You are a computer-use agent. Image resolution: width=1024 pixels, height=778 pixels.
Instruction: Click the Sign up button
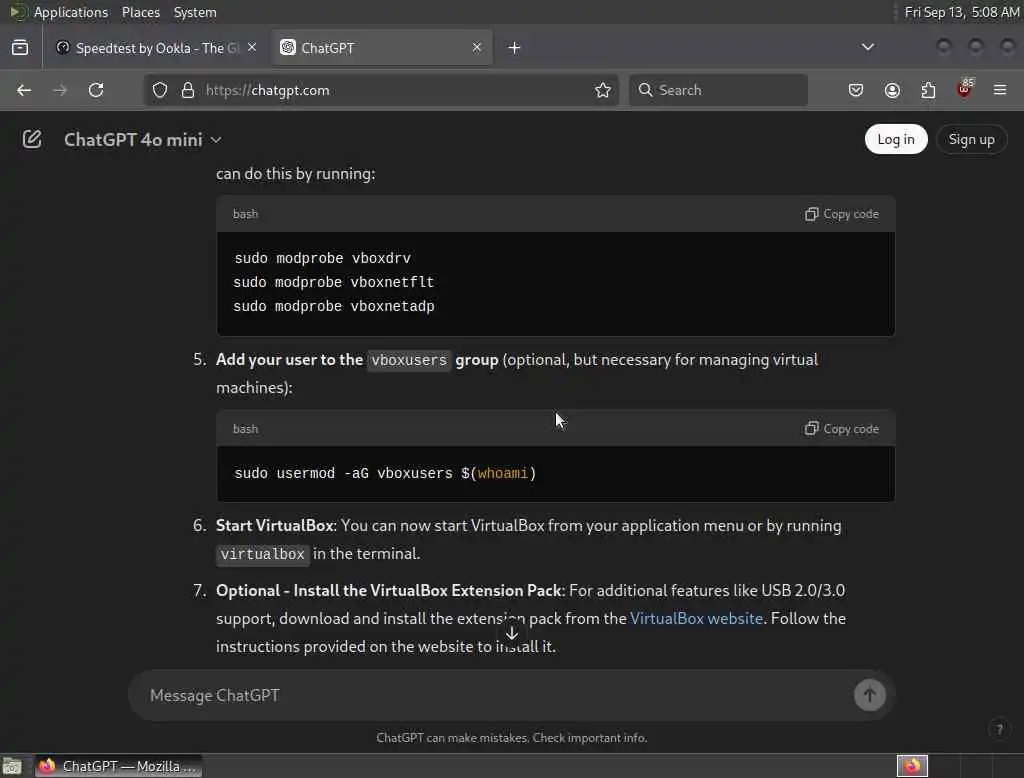coord(972,139)
